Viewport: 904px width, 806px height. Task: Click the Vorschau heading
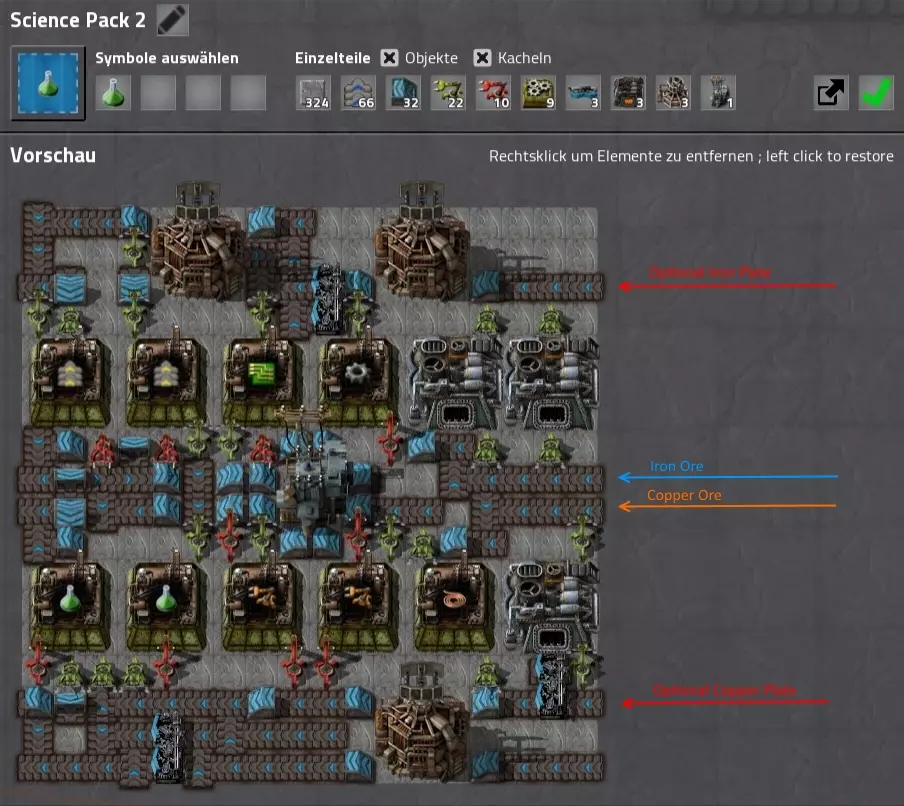pyautogui.click(x=53, y=155)
